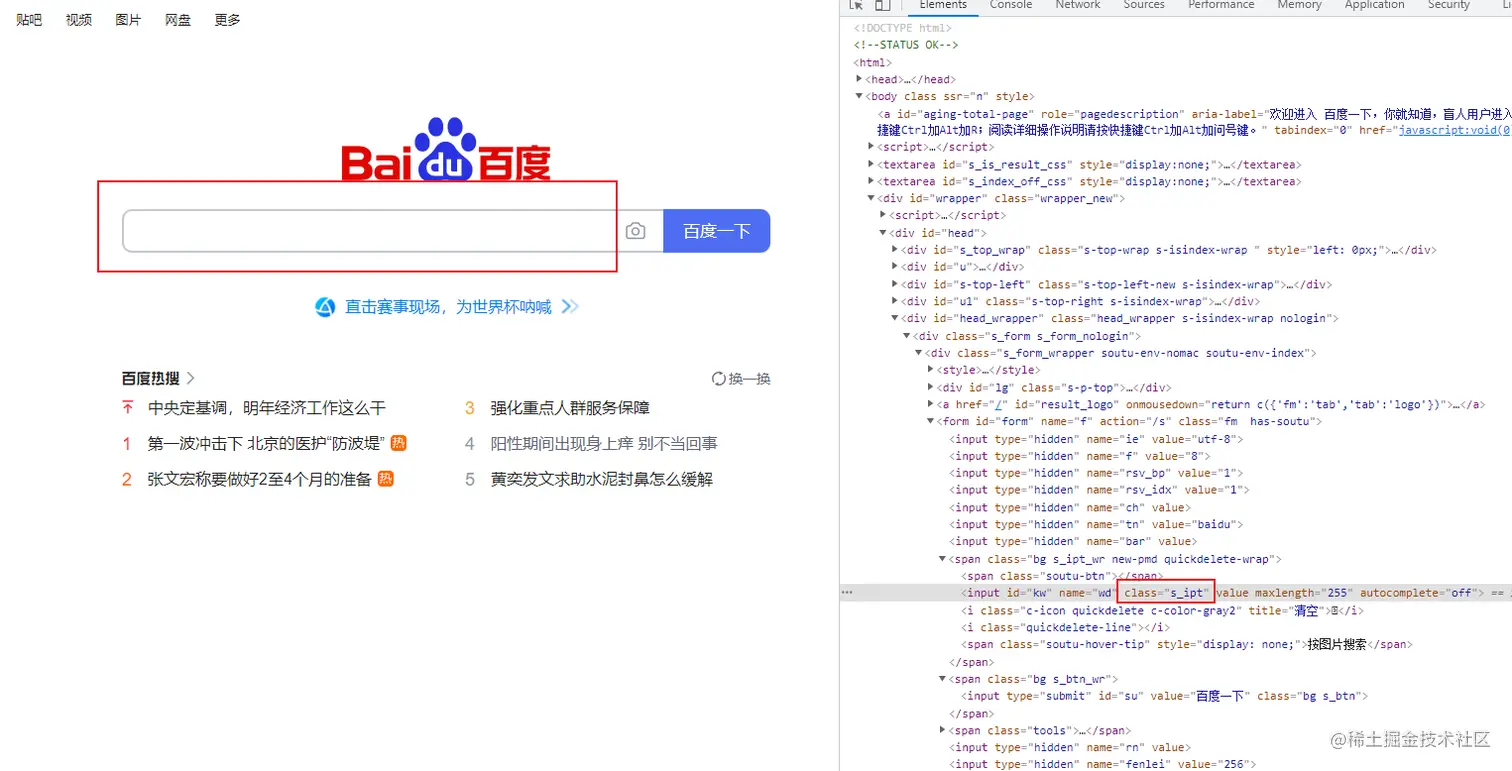1512x771 pixels.
Task: Toggle the DevTools device toolbar icon
Action: (883, 5)
